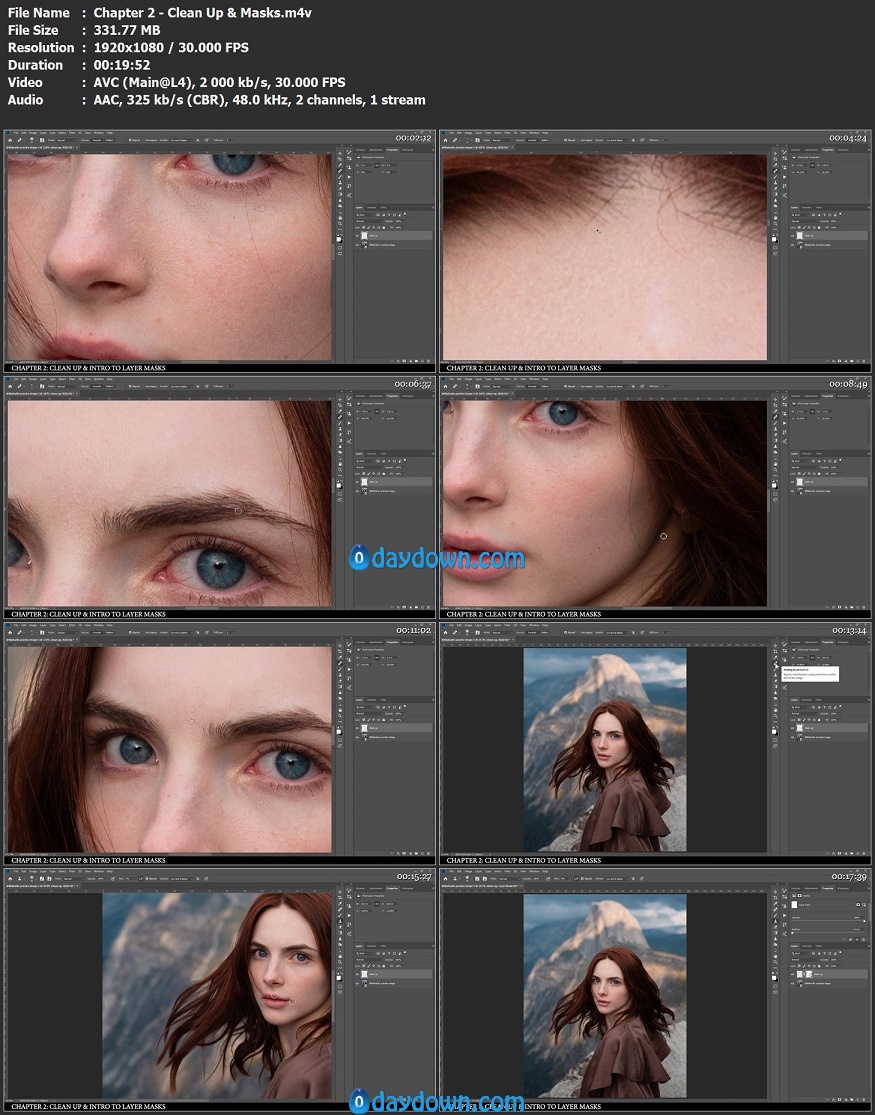Click the Pattern source button in the 00:02:12 options bar

[110, 140]
